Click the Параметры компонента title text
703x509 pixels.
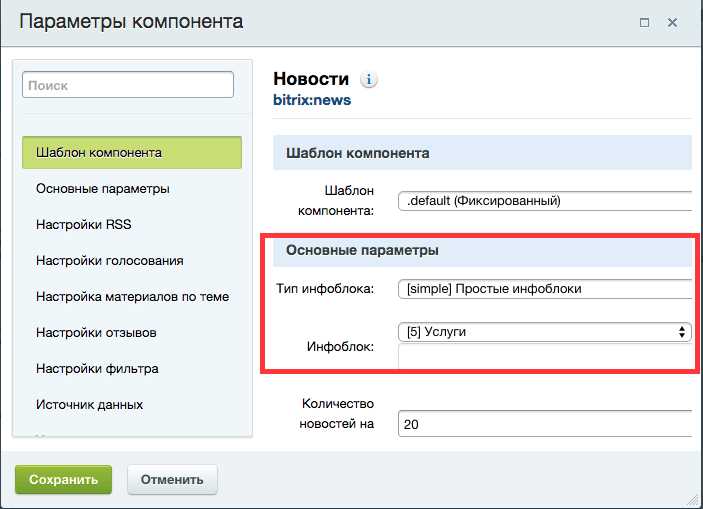coord(131,22)
